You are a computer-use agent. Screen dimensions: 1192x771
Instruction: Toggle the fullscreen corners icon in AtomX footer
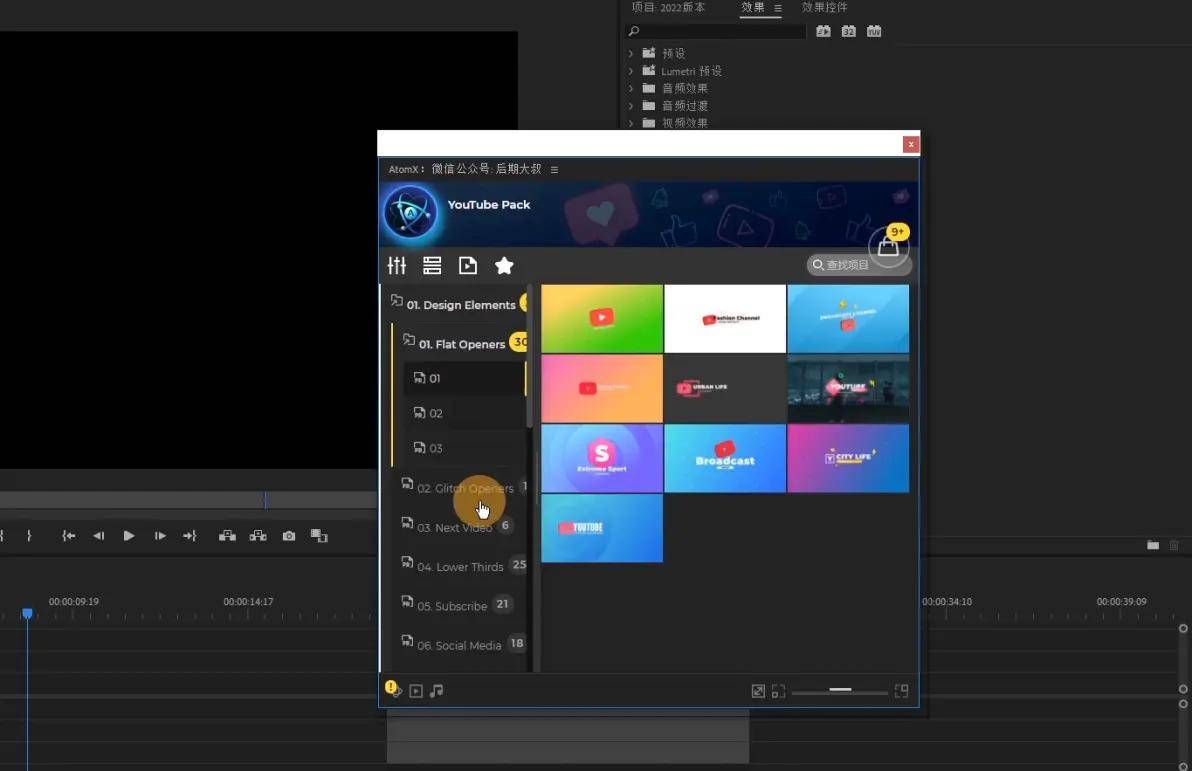778,691
